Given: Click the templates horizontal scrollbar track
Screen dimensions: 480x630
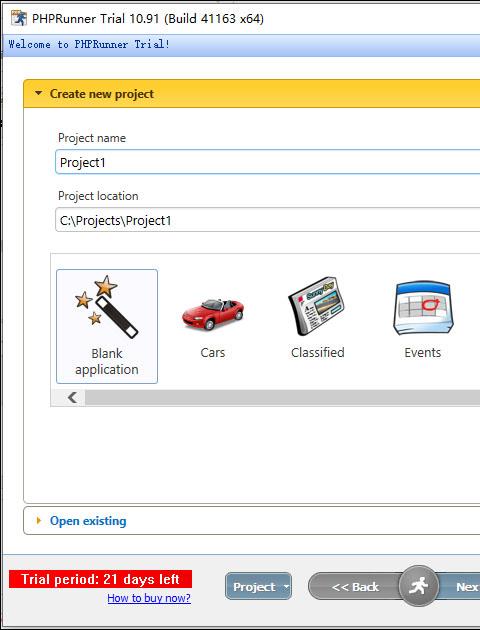Looking at the screenshot, I should click(x=282, y=398).
